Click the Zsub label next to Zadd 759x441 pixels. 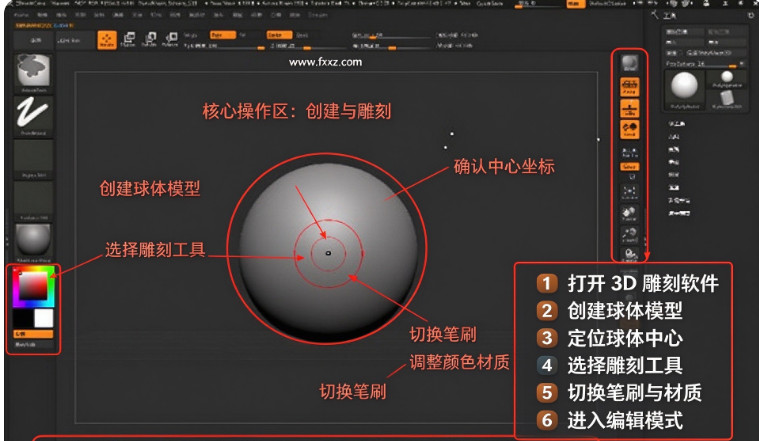pyautogui.click(x=302, y=35)
